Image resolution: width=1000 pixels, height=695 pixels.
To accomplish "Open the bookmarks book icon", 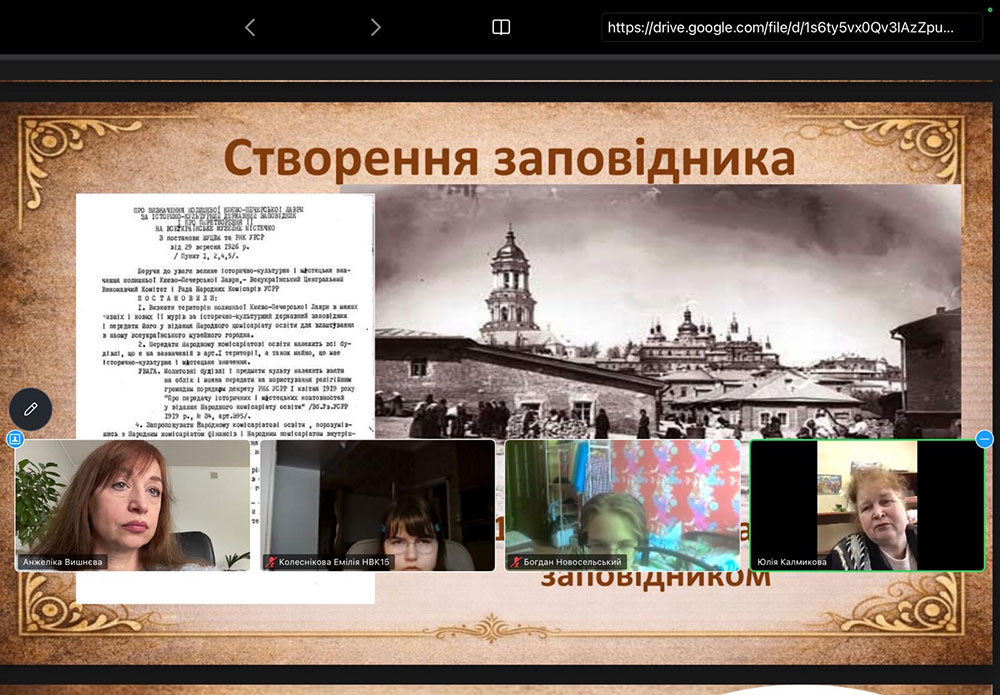I will click(501, 27).
